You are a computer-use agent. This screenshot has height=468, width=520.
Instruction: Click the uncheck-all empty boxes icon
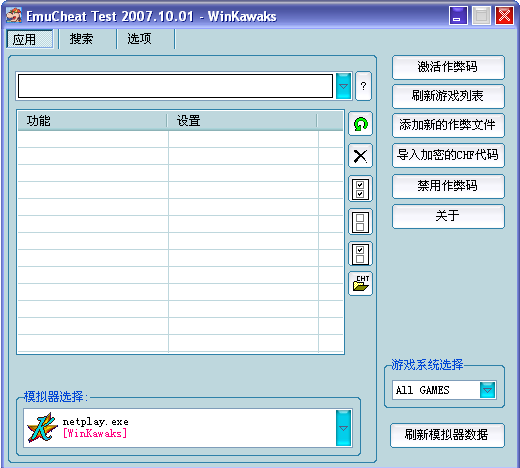coord(360,222)
